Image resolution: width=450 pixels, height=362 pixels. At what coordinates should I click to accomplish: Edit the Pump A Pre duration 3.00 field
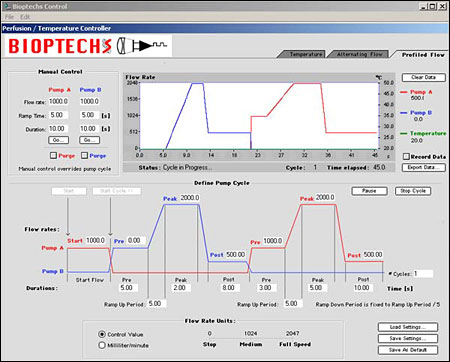point(267,287)
